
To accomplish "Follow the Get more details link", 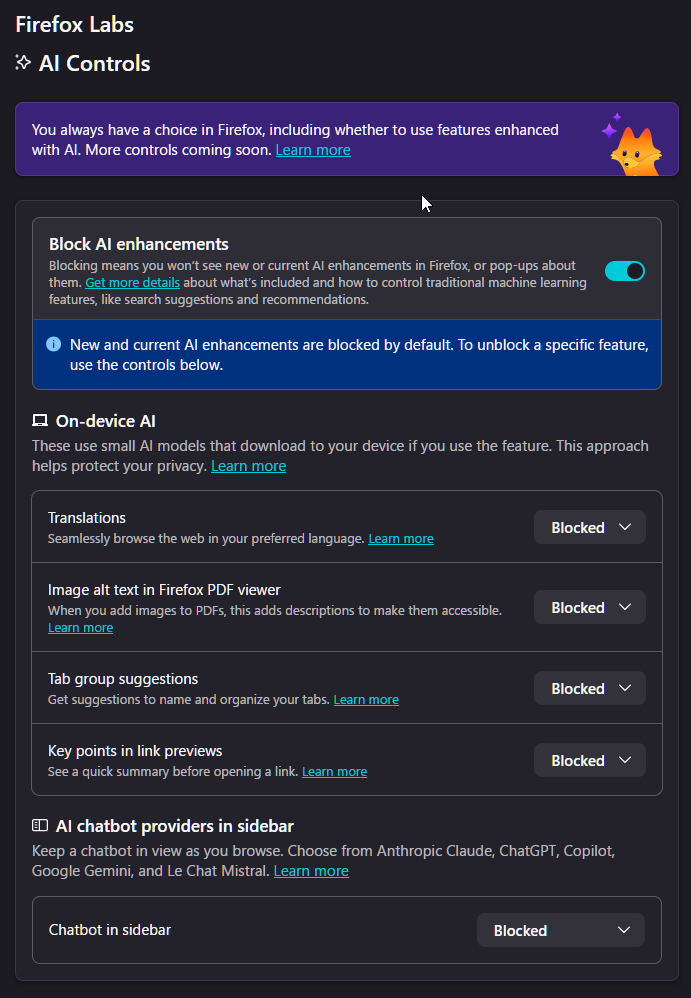I will [x=132, y=283].
